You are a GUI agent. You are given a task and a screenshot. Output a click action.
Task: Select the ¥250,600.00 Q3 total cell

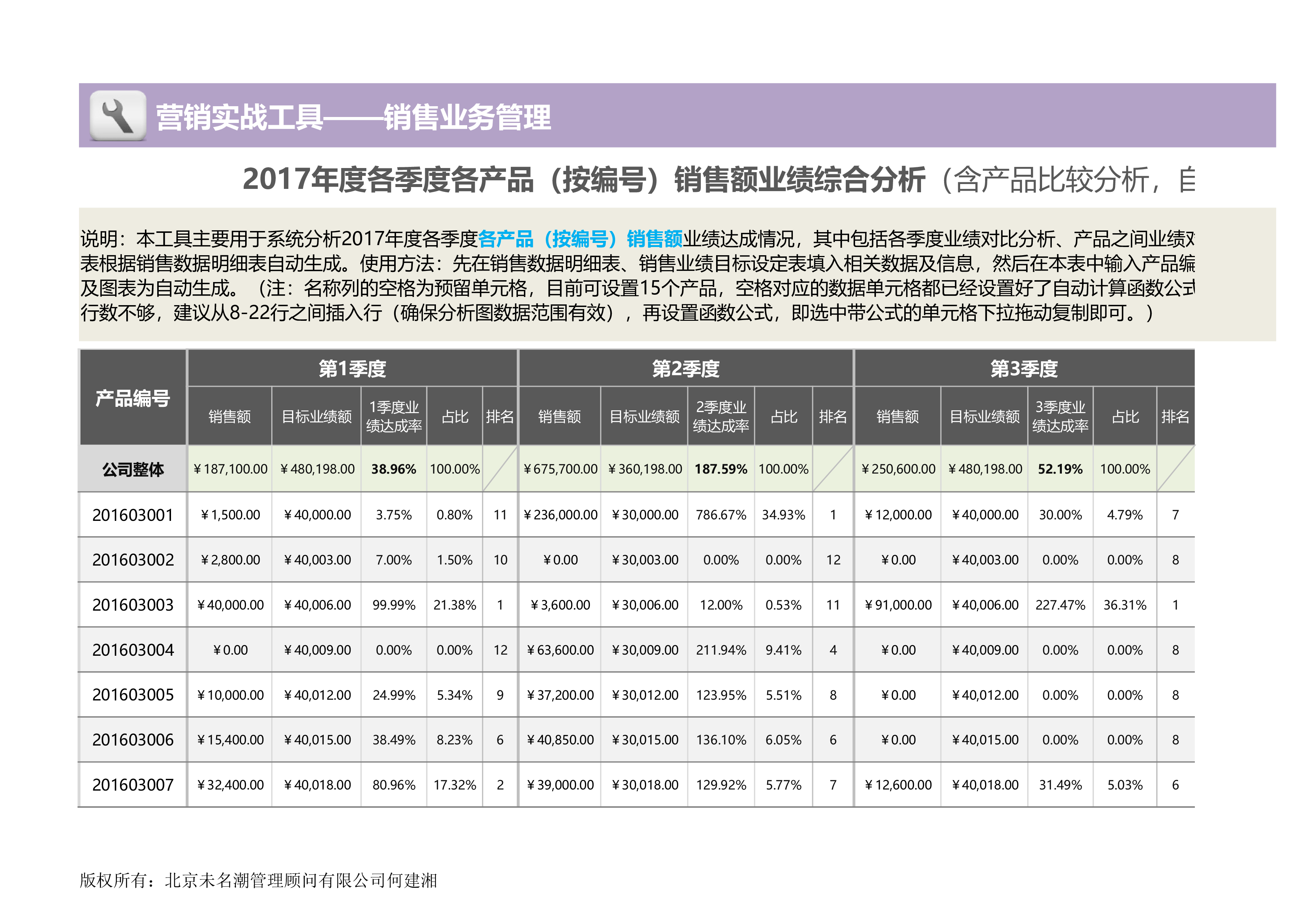(898, 469)
